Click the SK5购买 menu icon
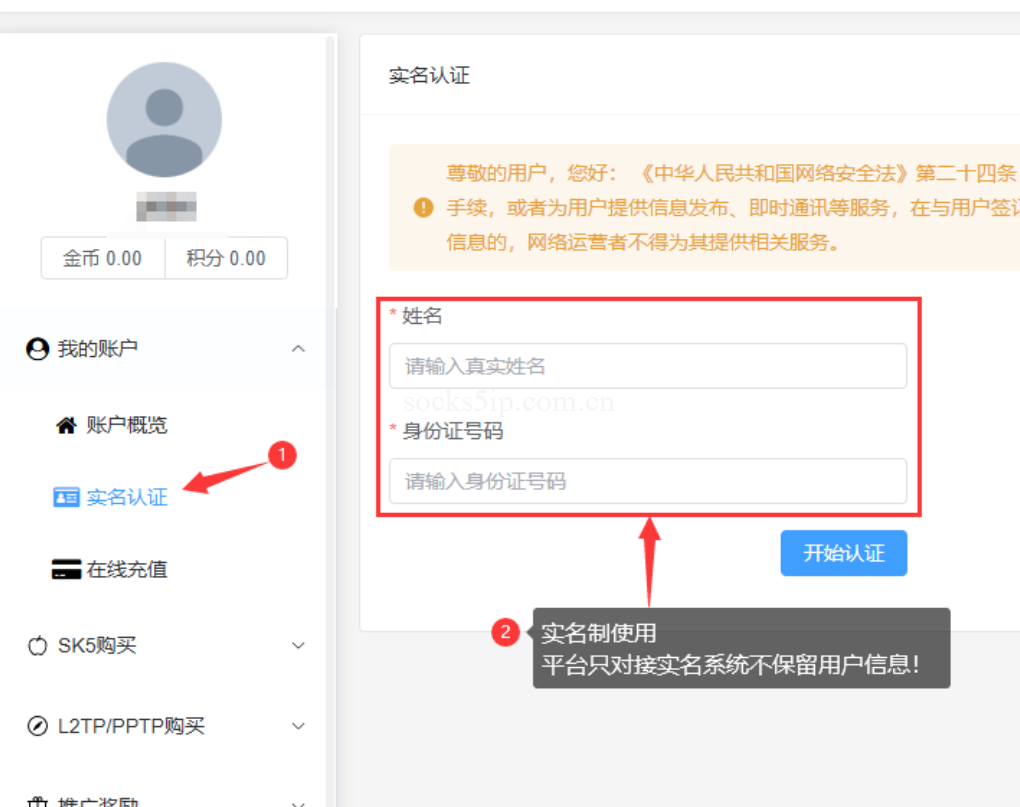Viewport: 1020px width, 807px height. click(x=38, y=646)
